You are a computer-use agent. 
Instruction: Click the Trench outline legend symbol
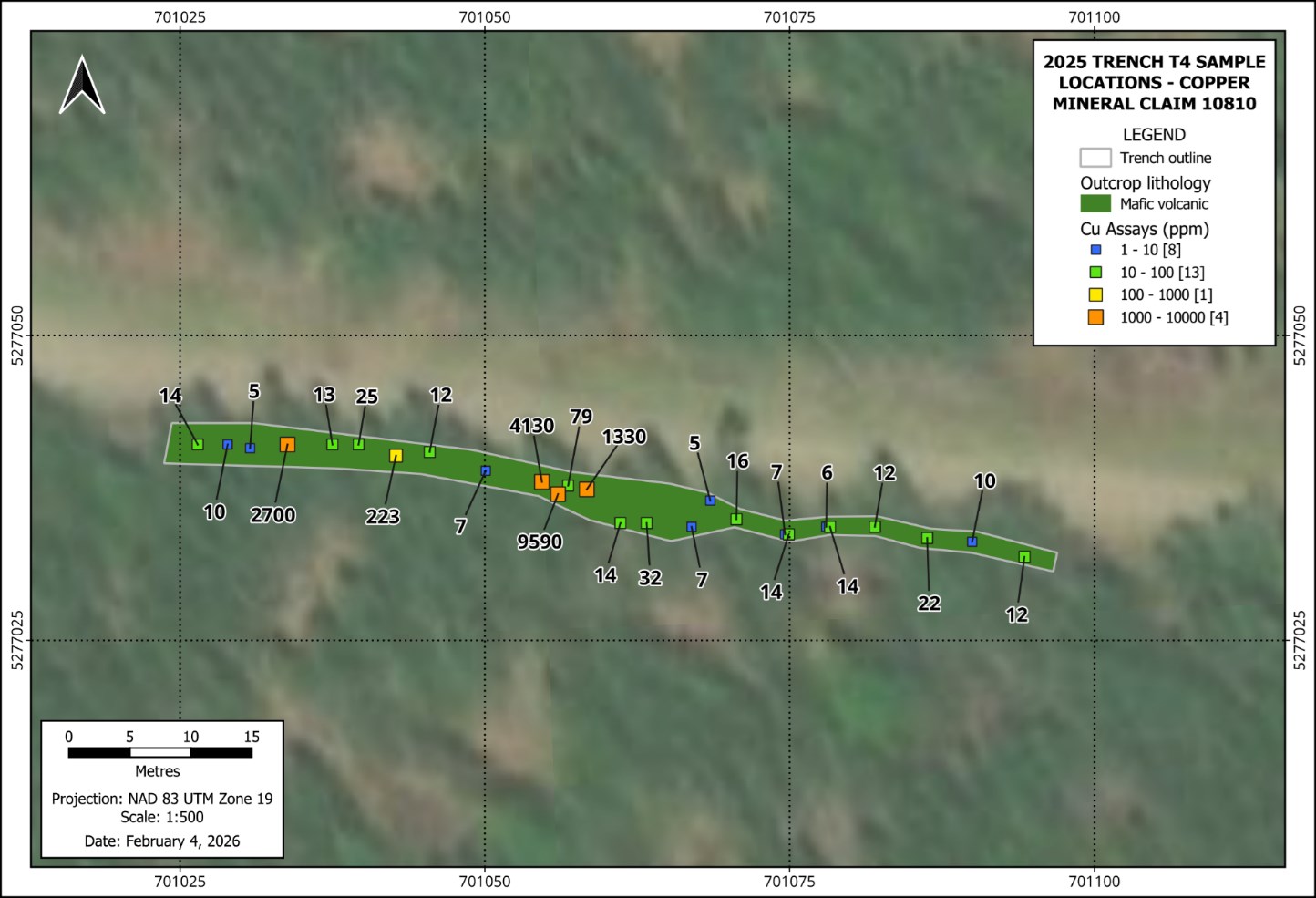click(1095, 158)
